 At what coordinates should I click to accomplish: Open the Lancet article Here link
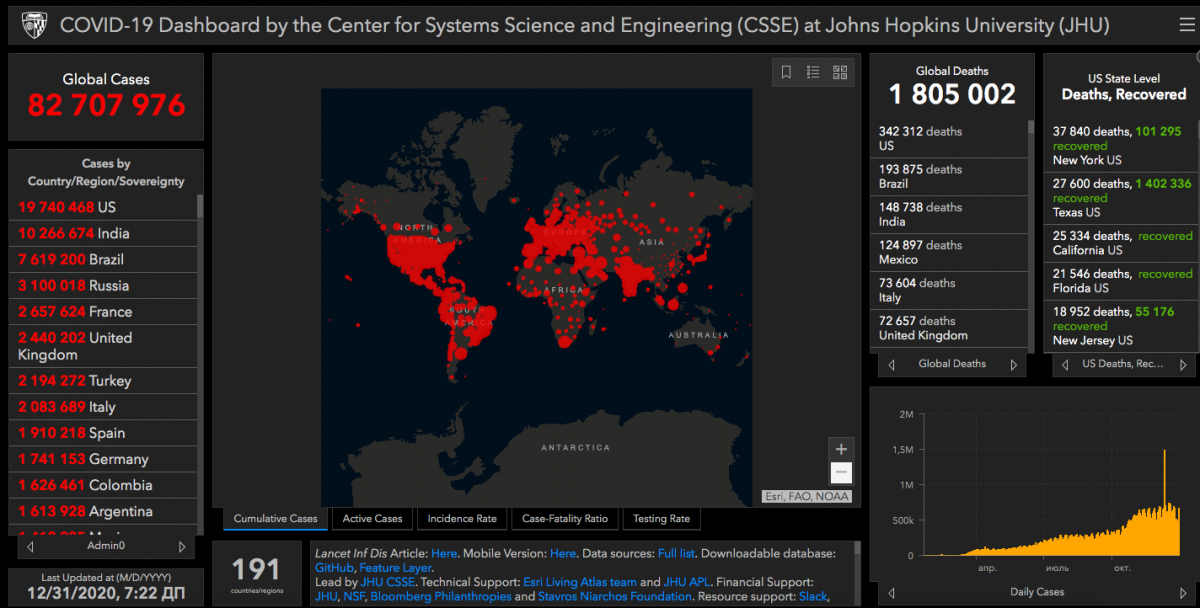click(444, 553)
